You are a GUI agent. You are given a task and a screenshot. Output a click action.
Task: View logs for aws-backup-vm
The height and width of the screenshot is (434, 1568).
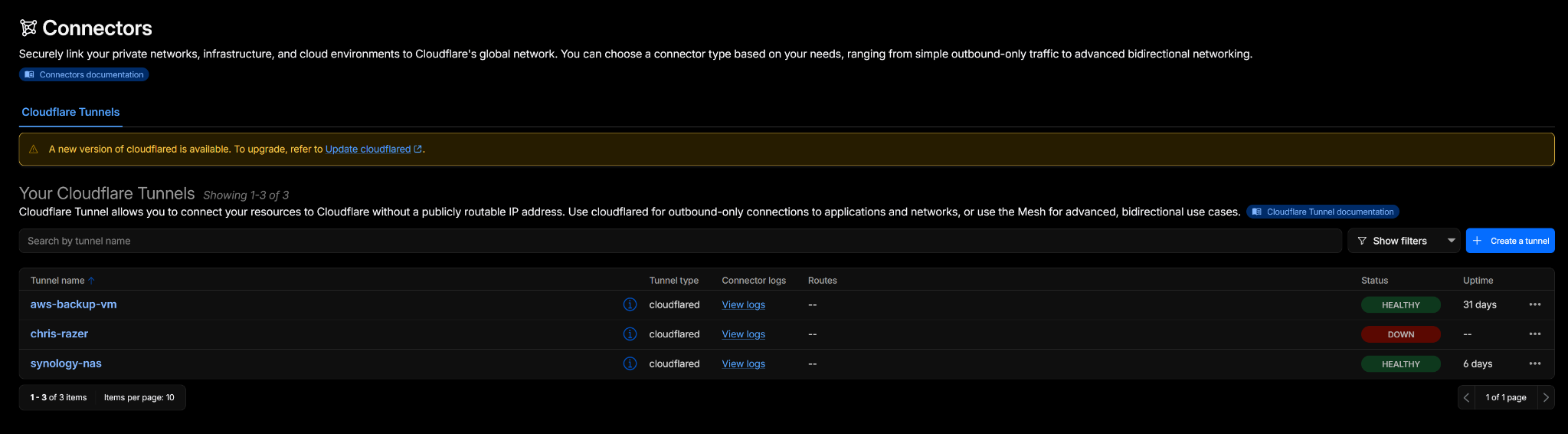pyautogui.click(x=743, y=304)
